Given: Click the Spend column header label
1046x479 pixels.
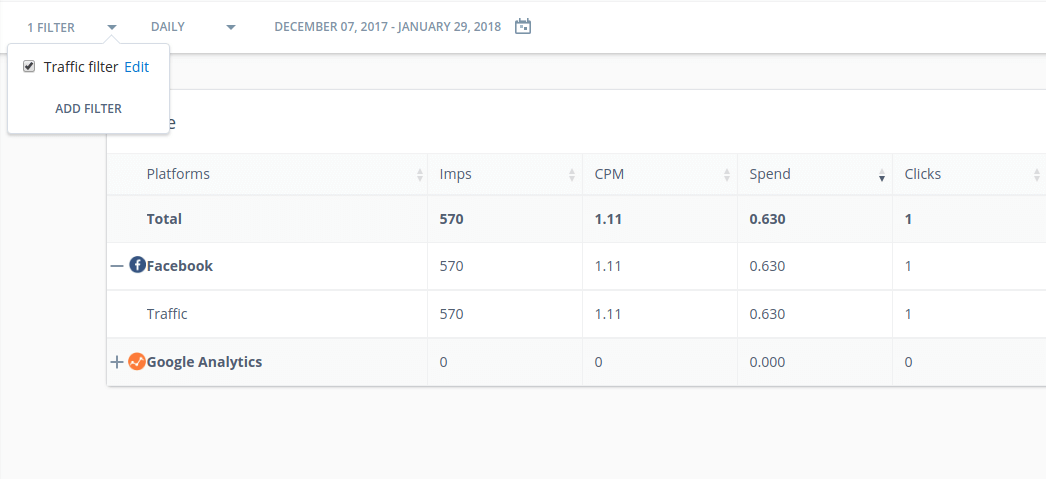Looking at the screenshot, I should [x=770, y=174].
